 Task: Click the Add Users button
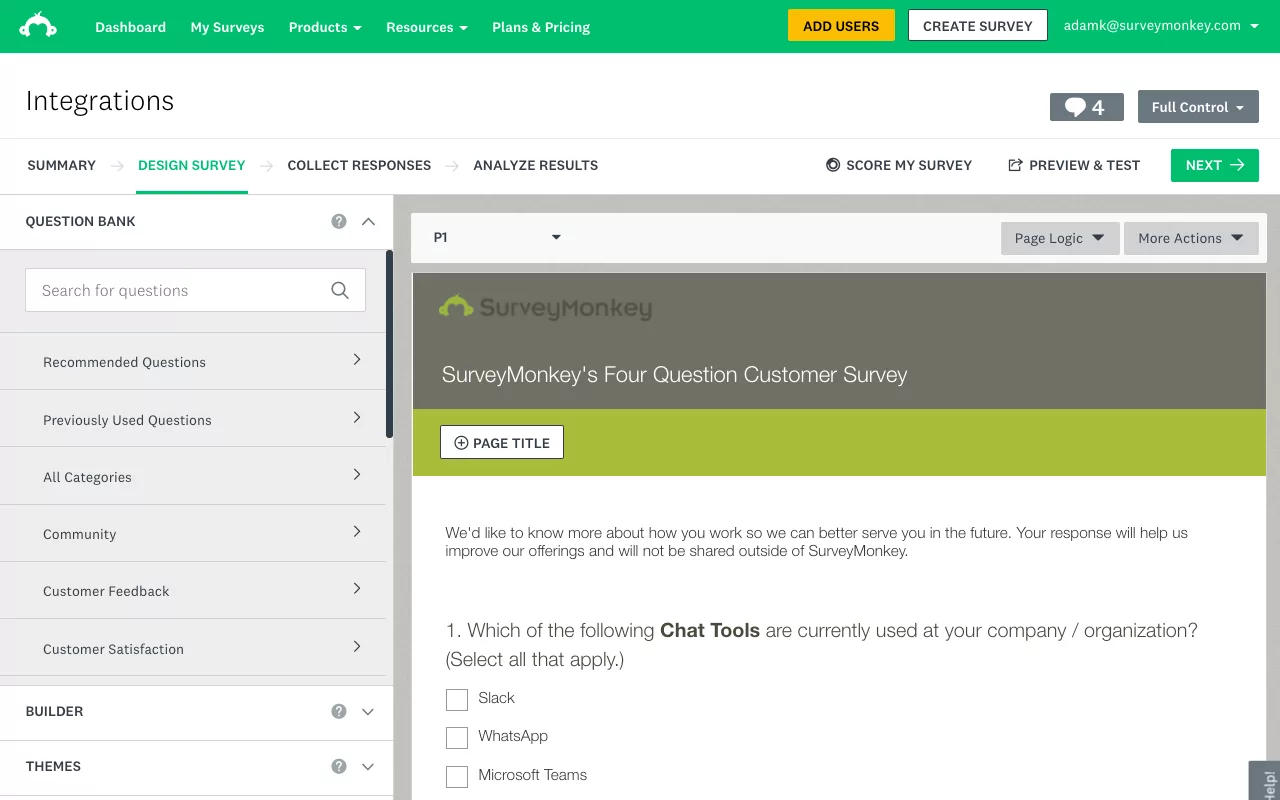pos(841,26)
